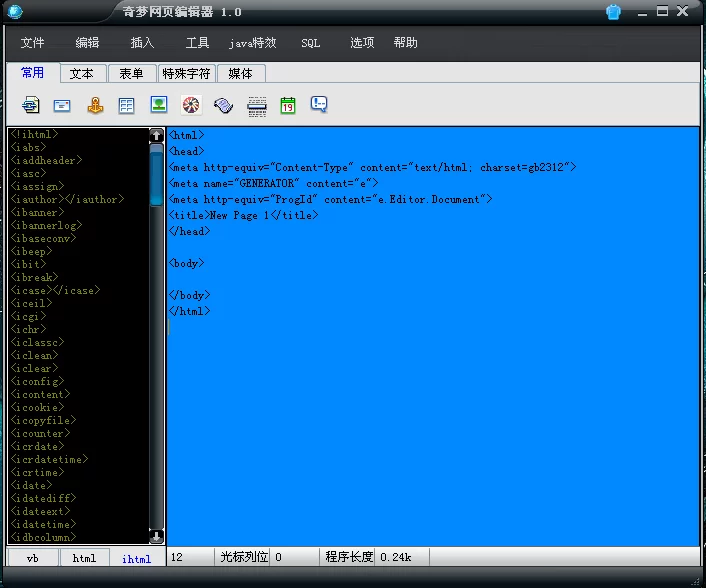Image resolution: width=706 pixels, height=588 pixels.
Task: Click the GENERATOR meta tag line
Action: pyautogui.click(x=274, y=184)
